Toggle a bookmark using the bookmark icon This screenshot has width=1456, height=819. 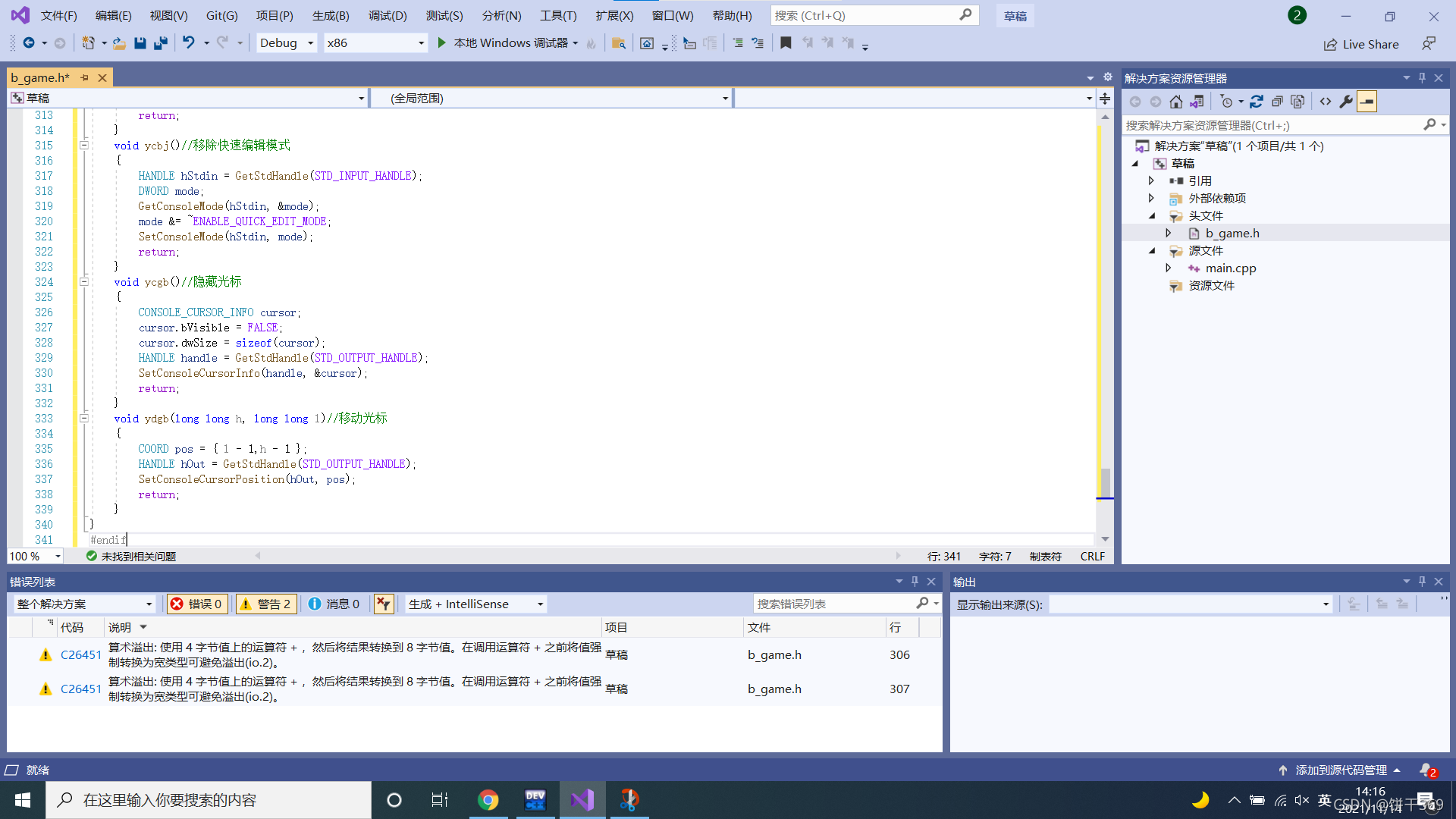pyautogui.click(x=786, y=43)
